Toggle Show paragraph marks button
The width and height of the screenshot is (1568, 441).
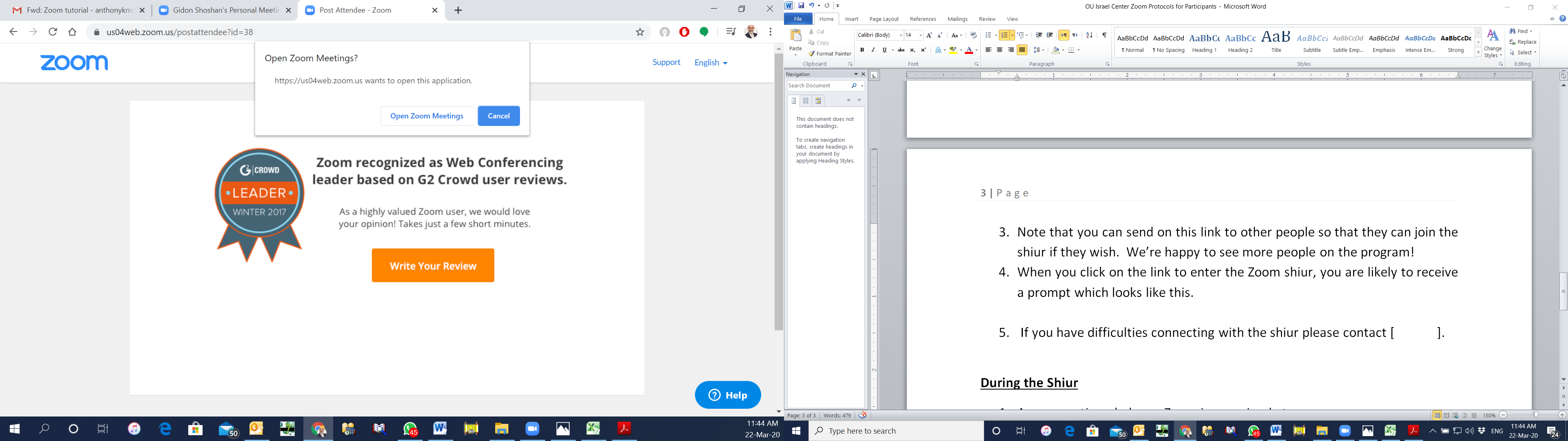[1104, 36]
